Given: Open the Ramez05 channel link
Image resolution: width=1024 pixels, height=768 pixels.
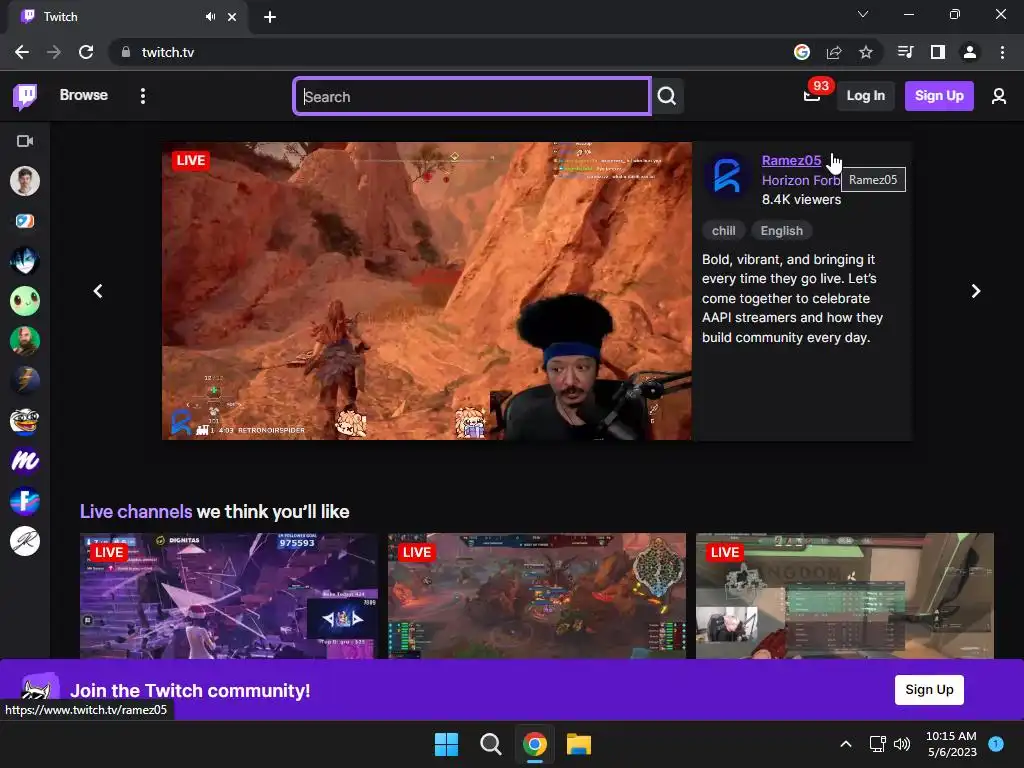Looking at the screenshot, I should click(791, 161).
